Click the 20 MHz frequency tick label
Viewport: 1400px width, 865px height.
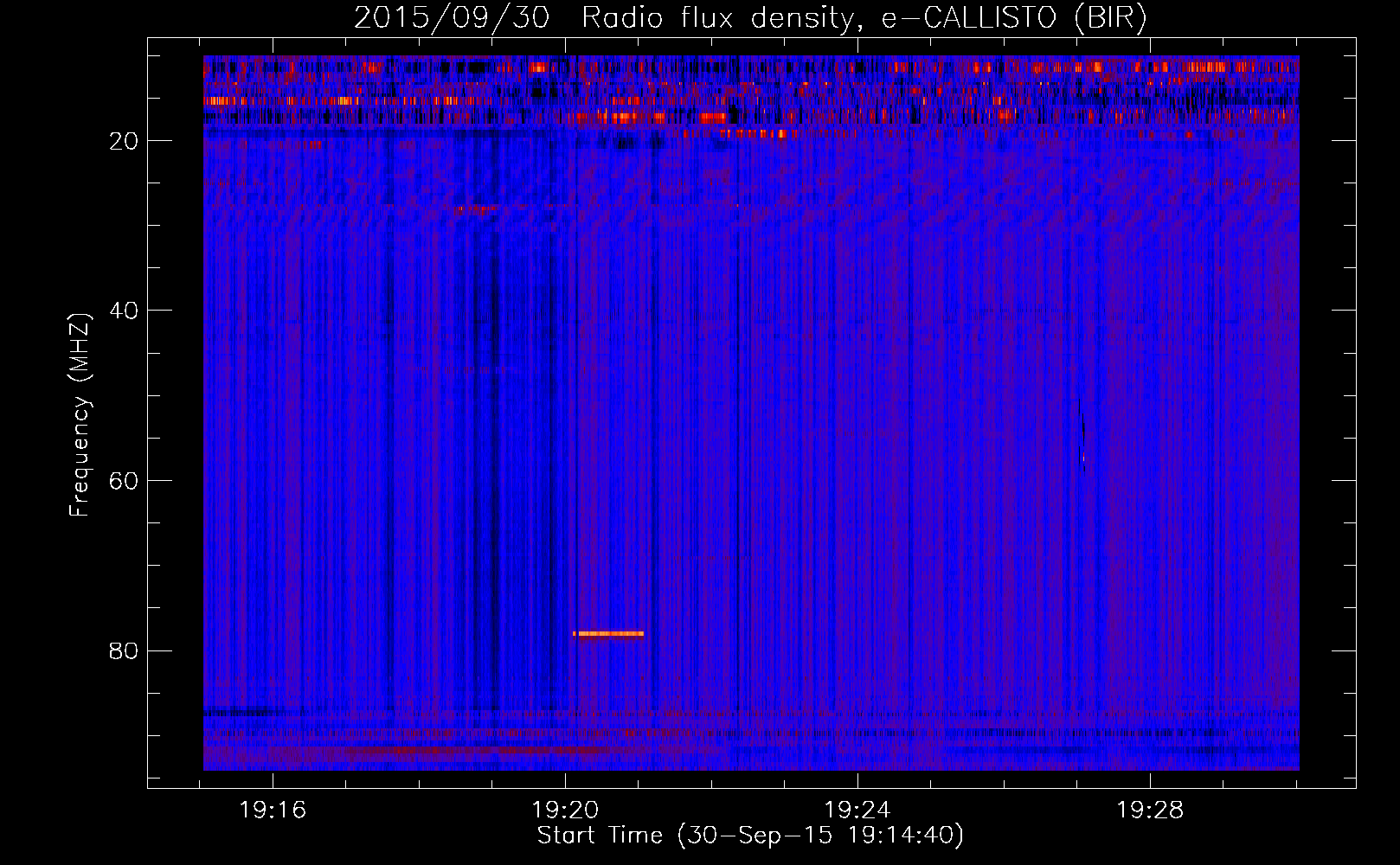point(124,142)
